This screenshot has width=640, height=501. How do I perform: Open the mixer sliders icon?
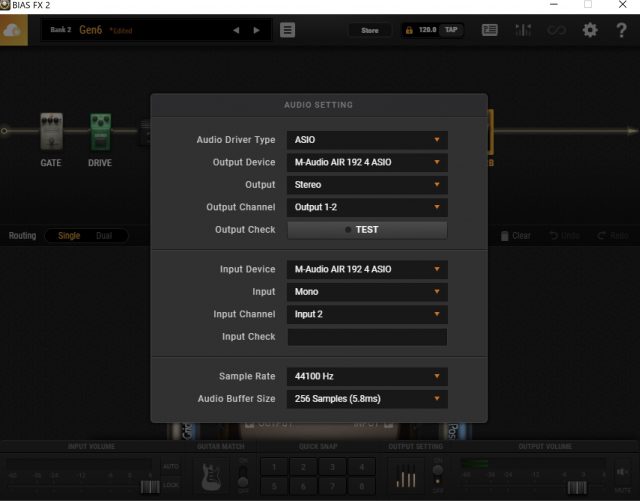(x=523, y=30)
